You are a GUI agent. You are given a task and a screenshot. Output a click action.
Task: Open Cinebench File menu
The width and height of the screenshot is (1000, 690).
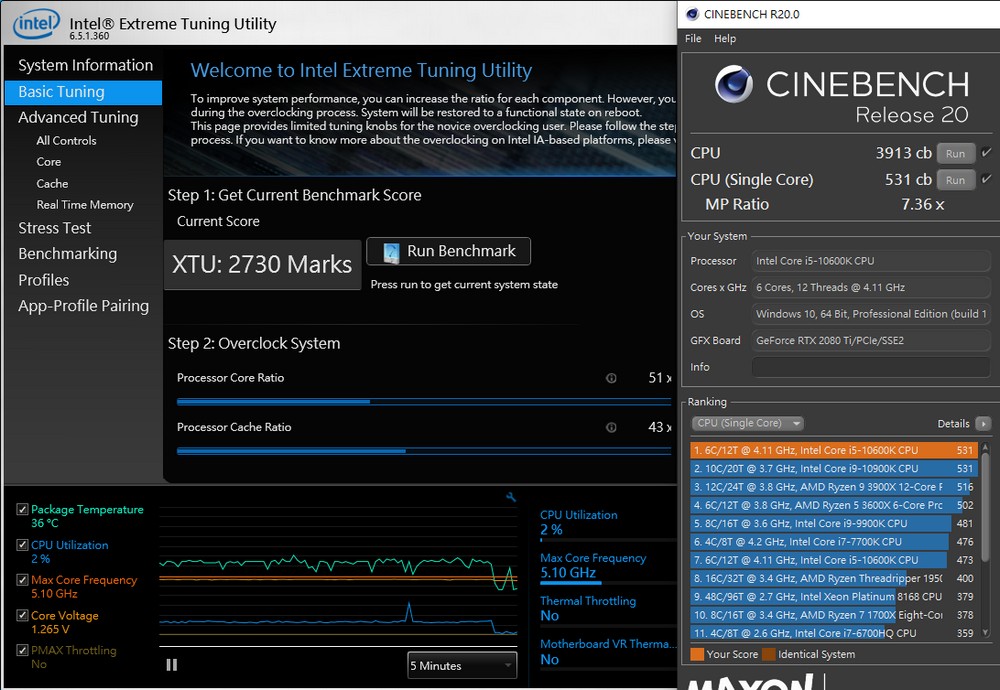click(693, 38)
